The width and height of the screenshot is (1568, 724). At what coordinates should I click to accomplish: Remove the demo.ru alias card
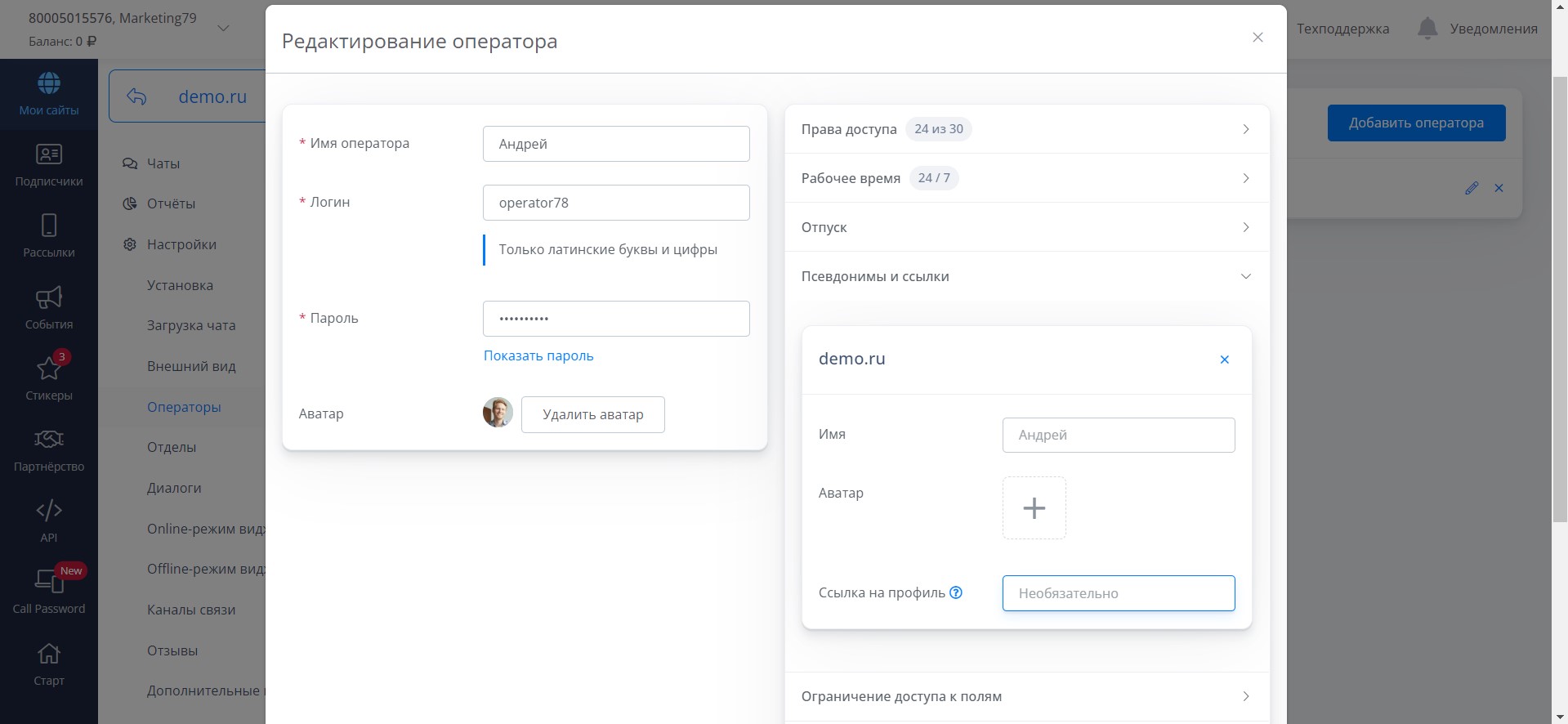click(x=1224, y=360)
